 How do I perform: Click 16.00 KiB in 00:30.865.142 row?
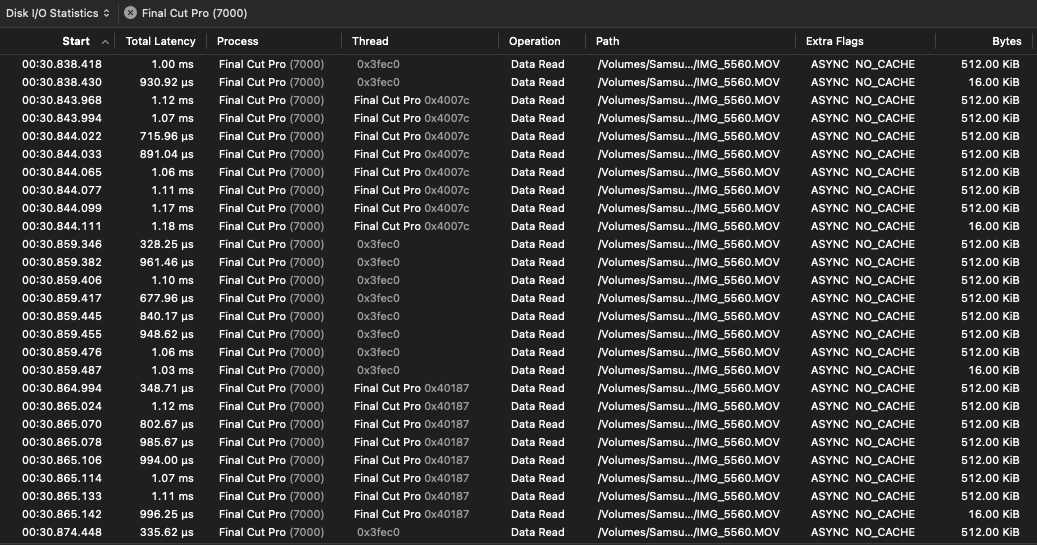click(993, 514)
